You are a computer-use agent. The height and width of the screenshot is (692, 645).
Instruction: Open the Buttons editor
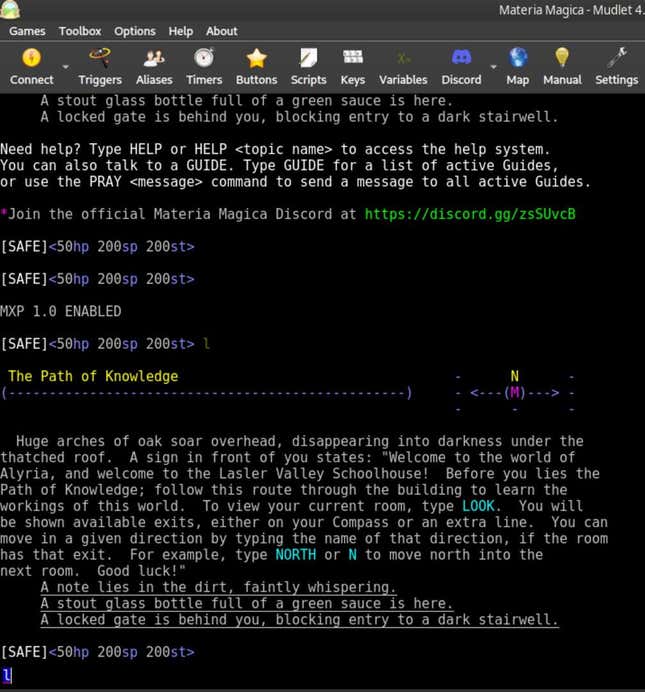(256, 67)
